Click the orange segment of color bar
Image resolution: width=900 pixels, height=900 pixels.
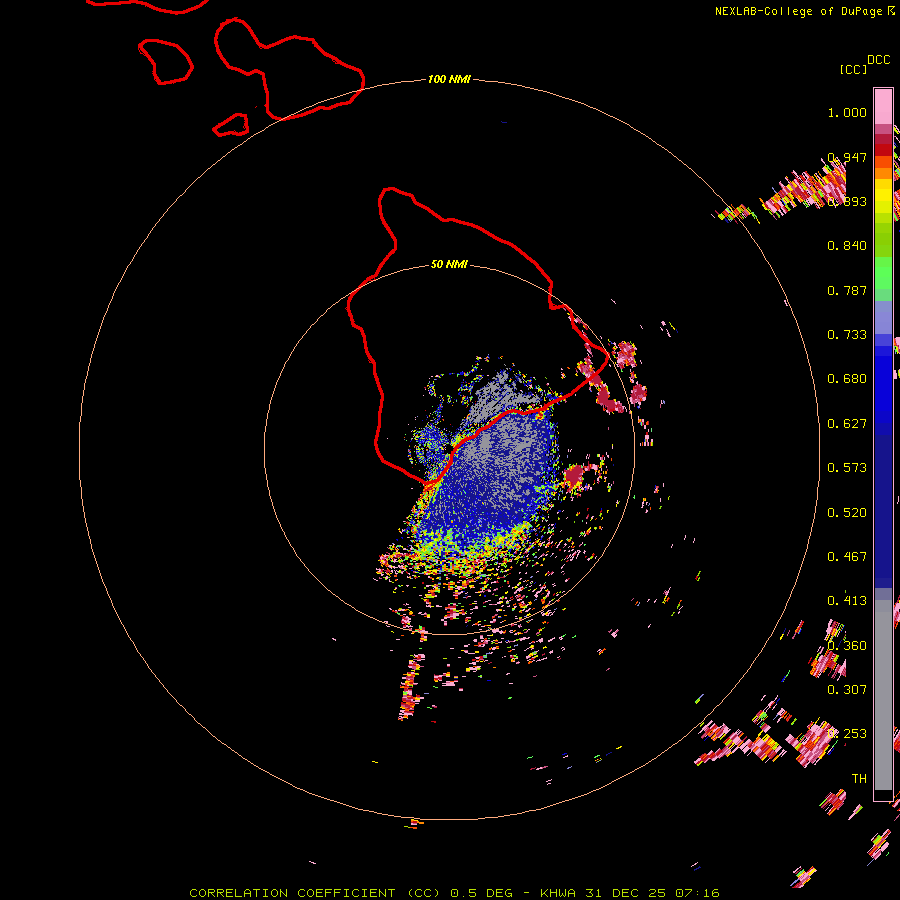click(x=883, y=167)
